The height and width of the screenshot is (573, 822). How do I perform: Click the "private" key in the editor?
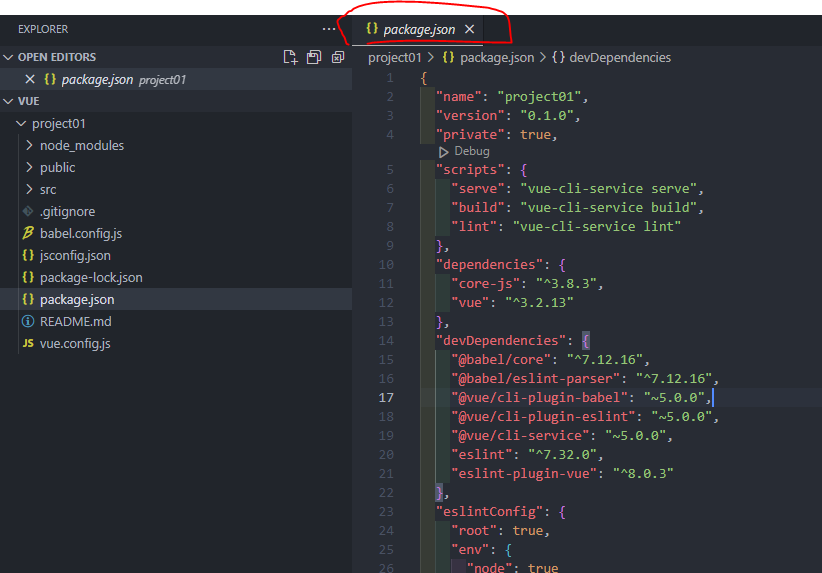(x=470, y=135)
